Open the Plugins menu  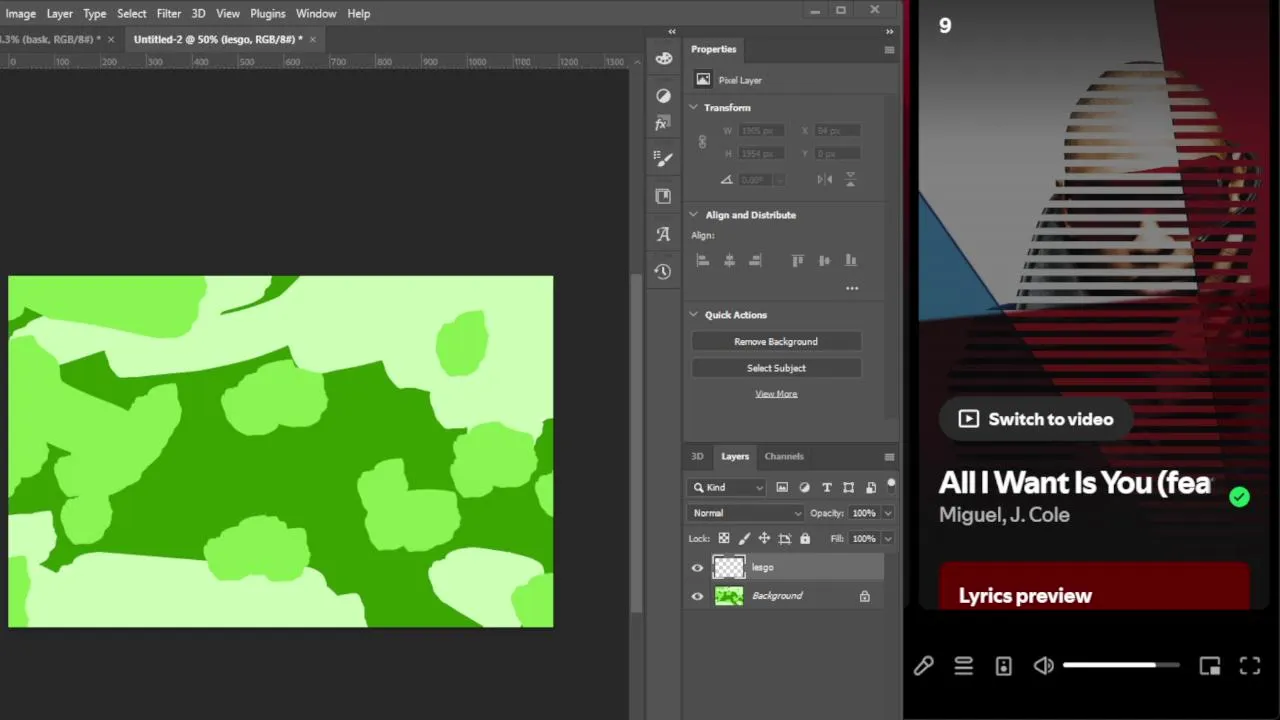[268, 13]
